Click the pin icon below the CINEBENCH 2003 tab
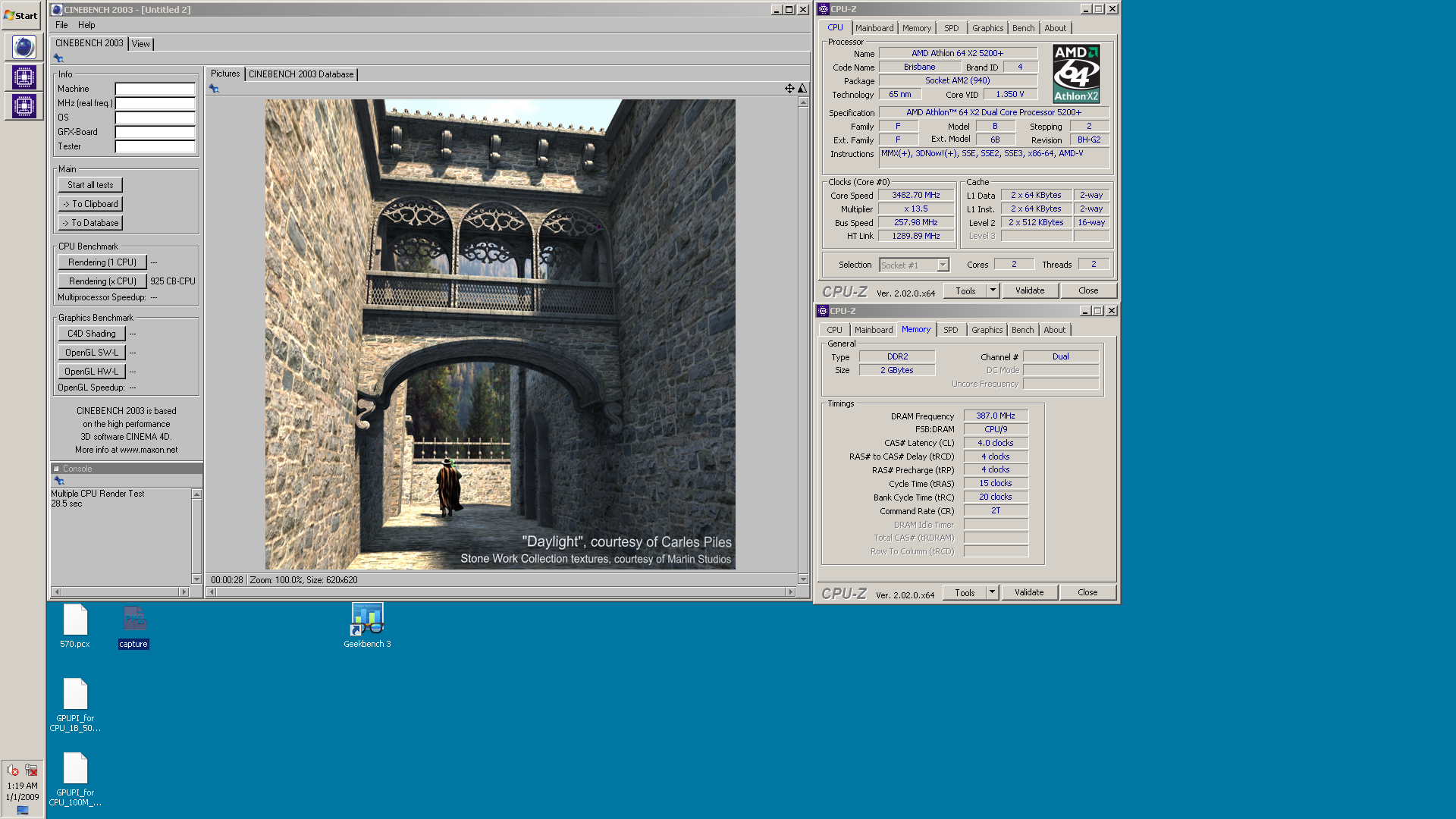This screenshot has width=1456, height=819. [58, 58]
